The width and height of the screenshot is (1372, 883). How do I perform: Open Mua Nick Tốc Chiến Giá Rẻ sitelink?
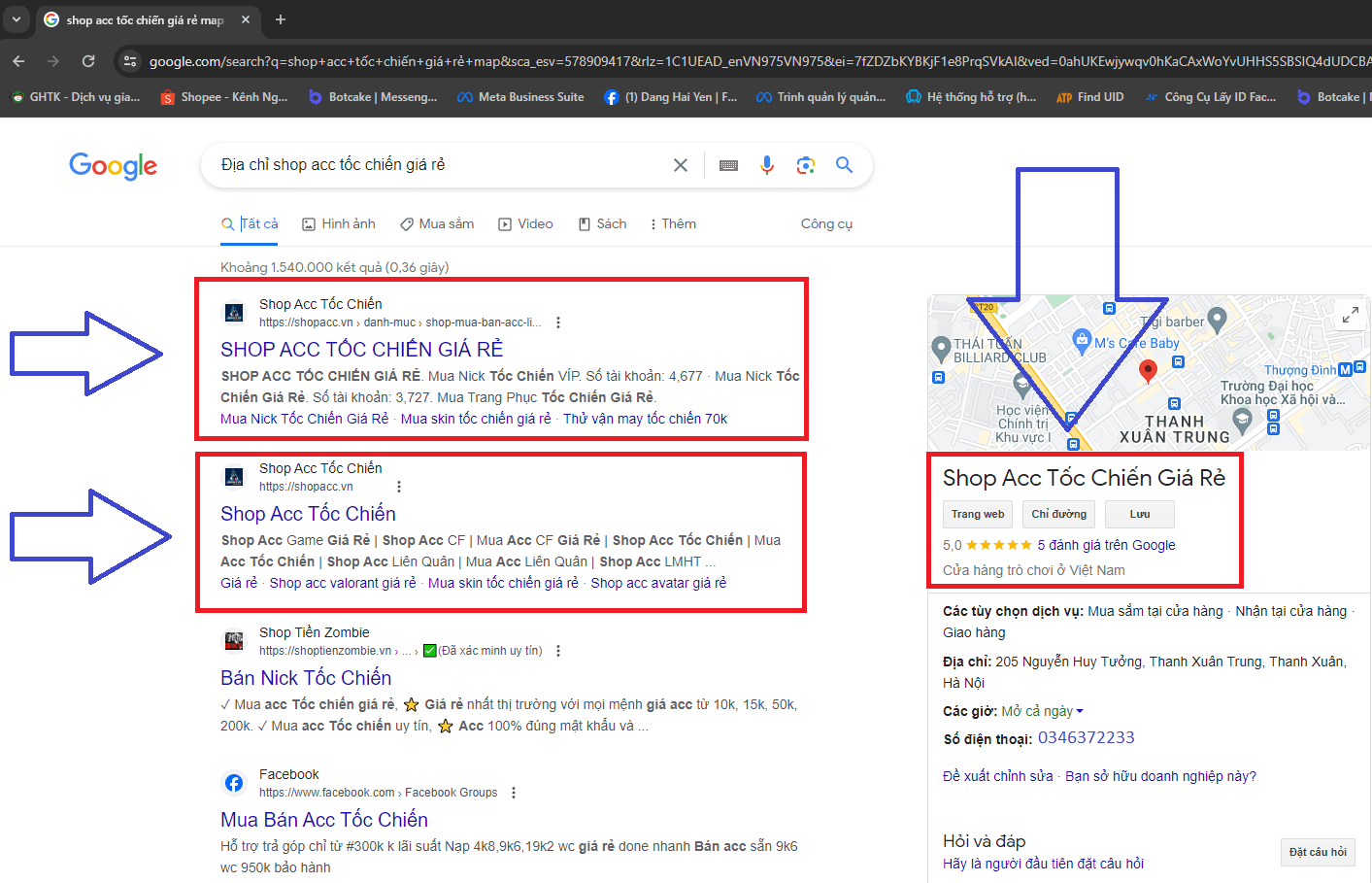pyautogui.click(x=304, y=419)
